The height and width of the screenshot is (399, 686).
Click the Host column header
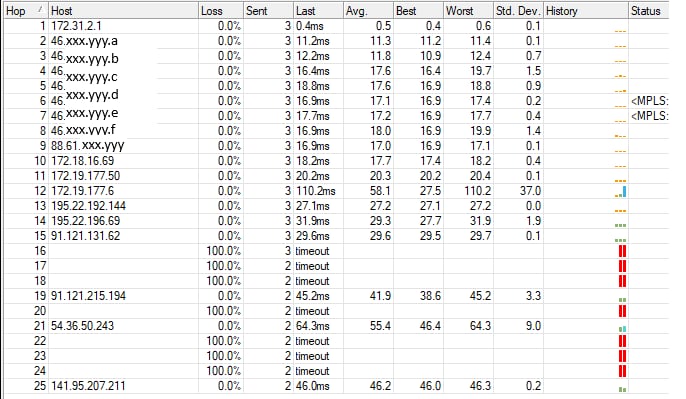pos(123,10)
